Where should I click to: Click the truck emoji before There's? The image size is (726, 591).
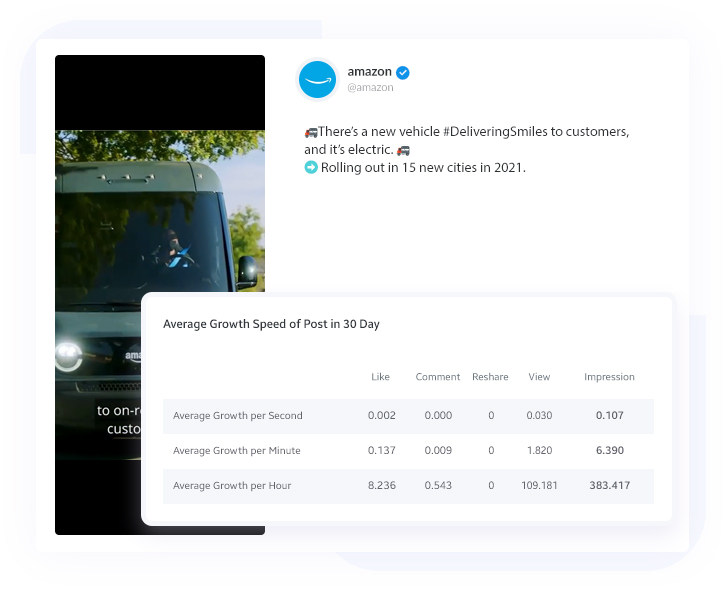311,132
